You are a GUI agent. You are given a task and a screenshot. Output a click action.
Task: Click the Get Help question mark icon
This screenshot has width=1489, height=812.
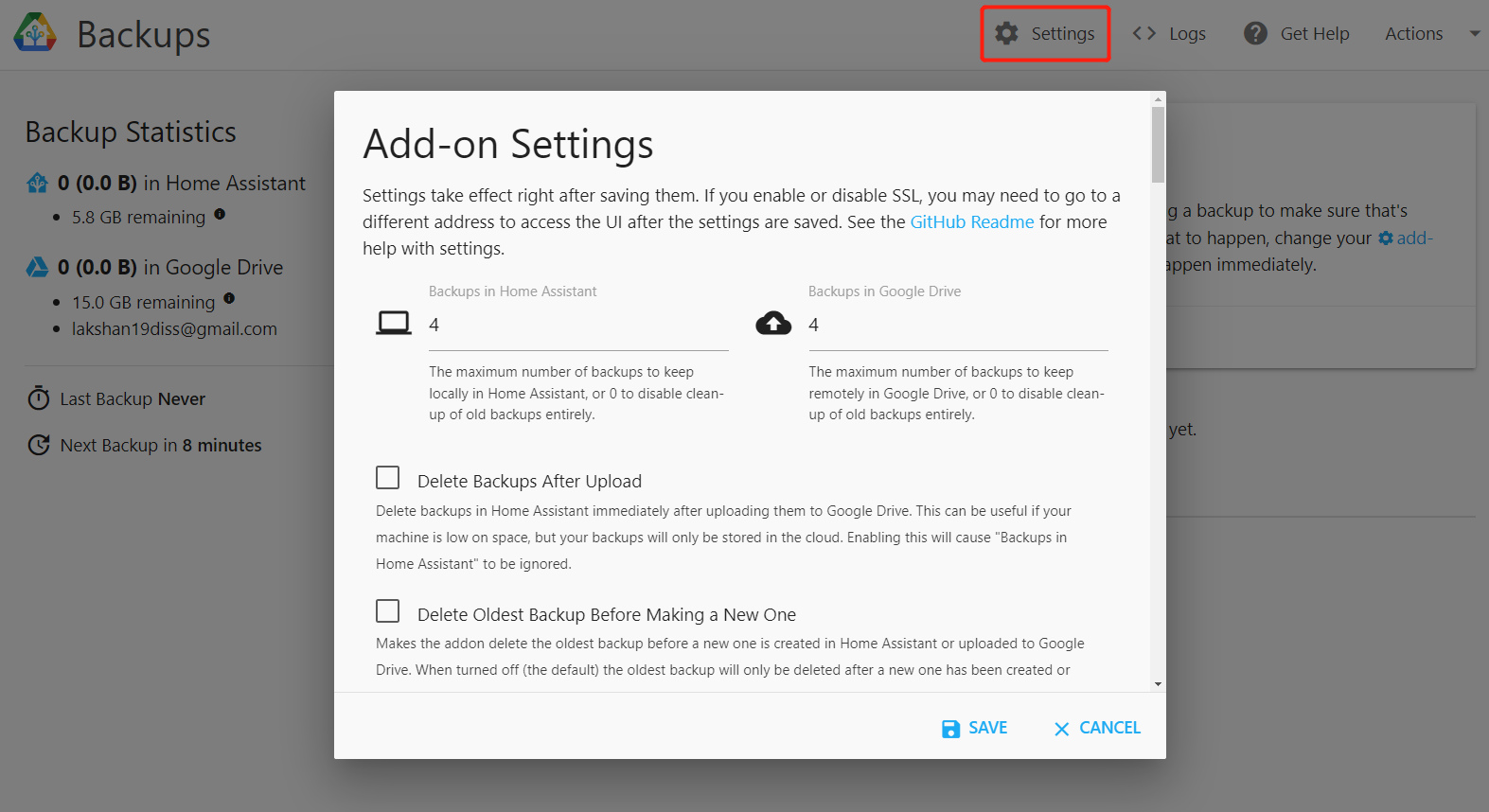click(1255, 33)
